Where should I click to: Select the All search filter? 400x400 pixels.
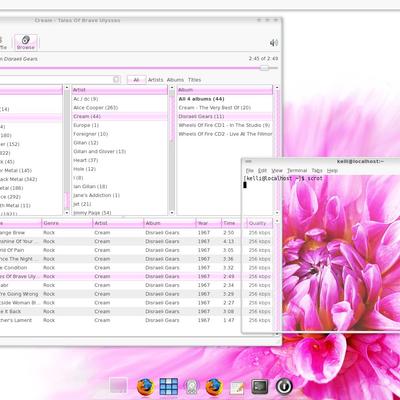(136, 80)
